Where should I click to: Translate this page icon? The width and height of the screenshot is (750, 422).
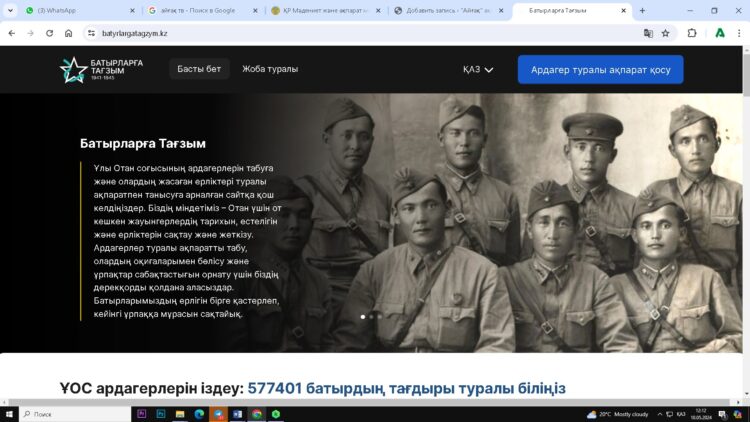(x=648, y=33)
